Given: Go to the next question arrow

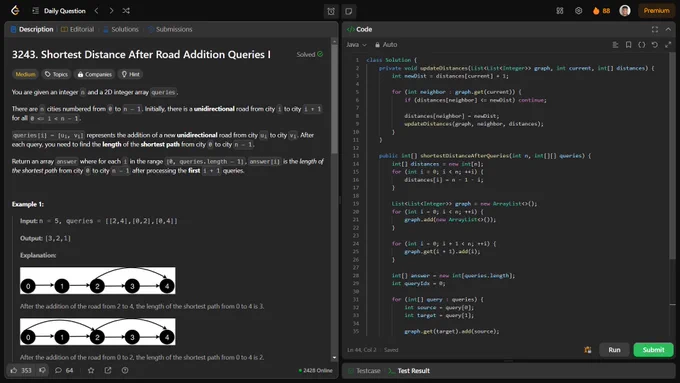Looking at the screenshot, I should 111,10.
